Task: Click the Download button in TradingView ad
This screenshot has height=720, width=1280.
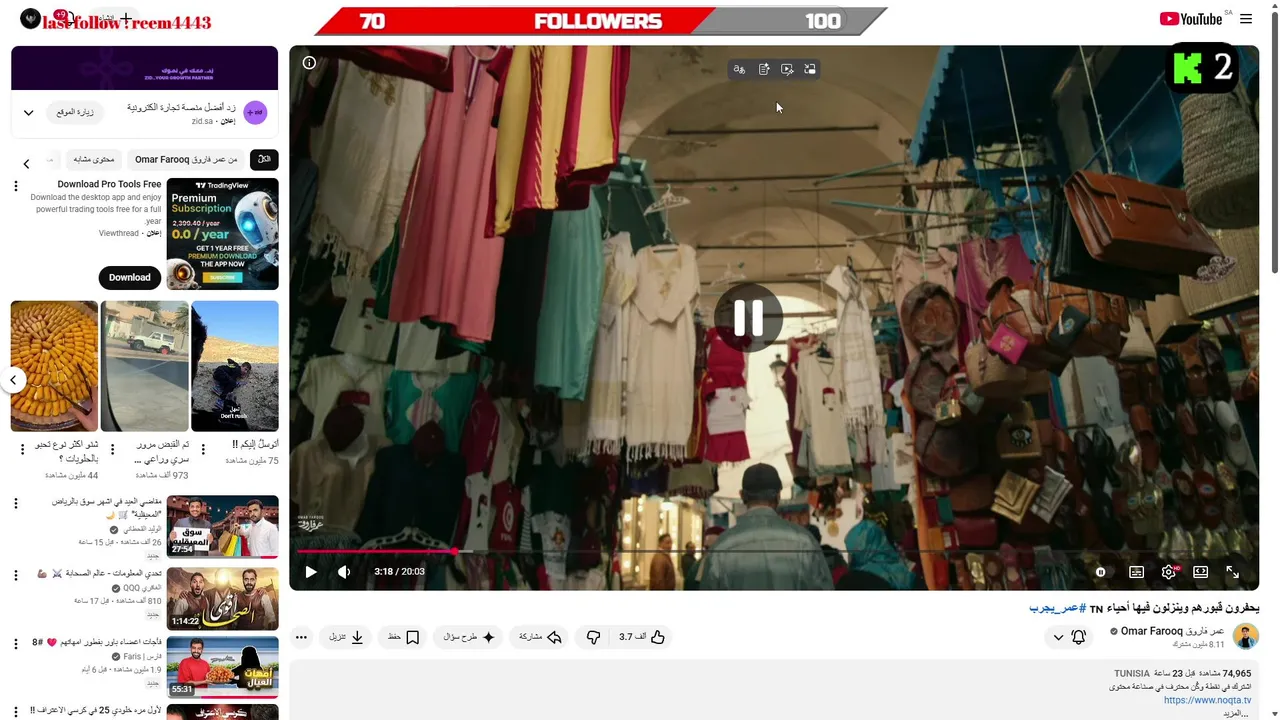Action: [x=130, y=277]
